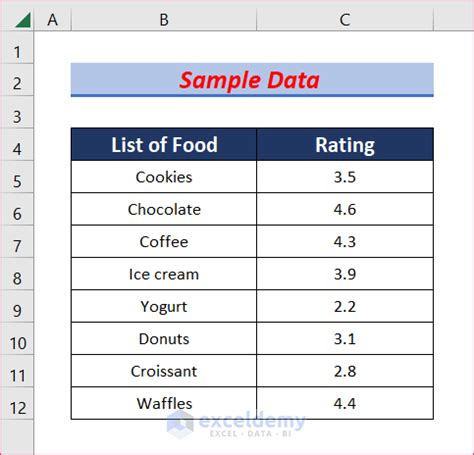Select row 2 header
This screenshot has height=455, width=474.
(x=17, y=80)
